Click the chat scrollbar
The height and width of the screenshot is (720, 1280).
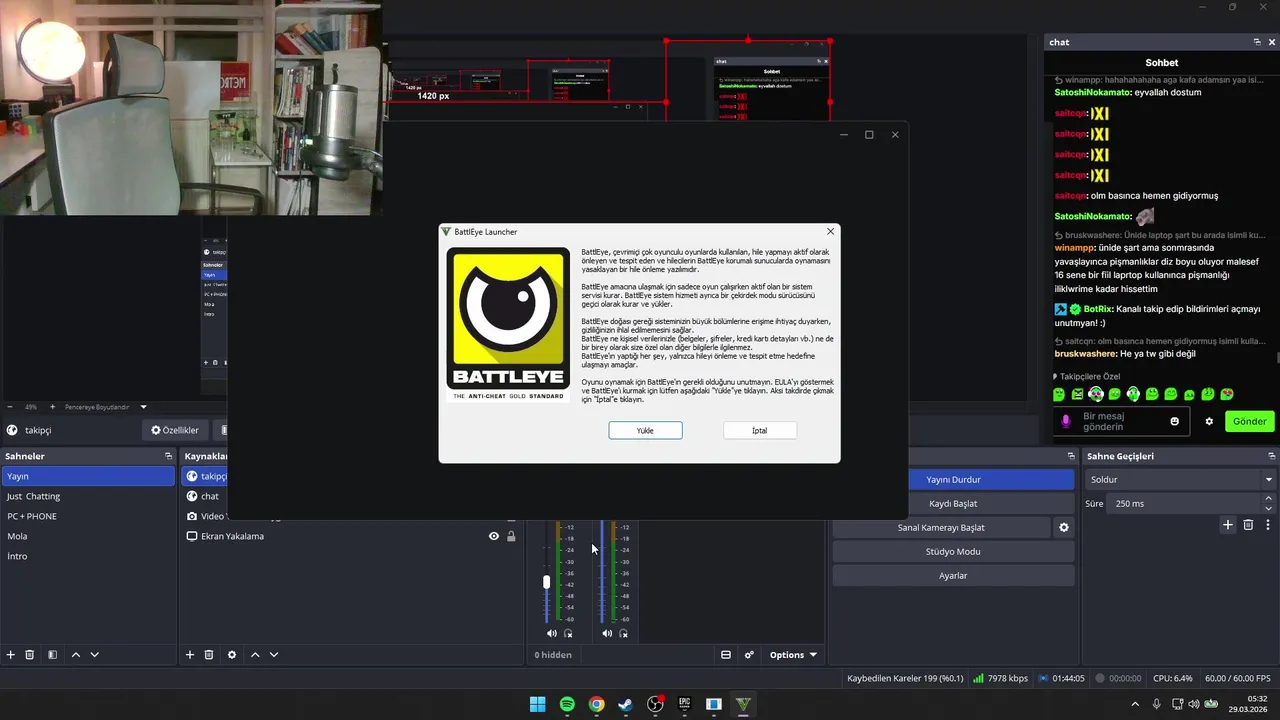point(1277,358)
